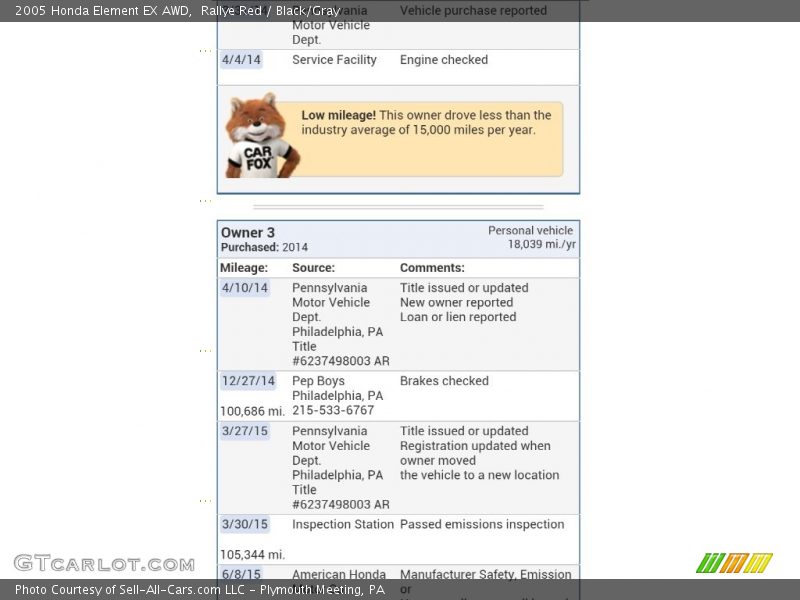The width and height of the screenshot is (800, 600).
Task: Click the phone number 215-533-6767
Action: coord(333,410)
